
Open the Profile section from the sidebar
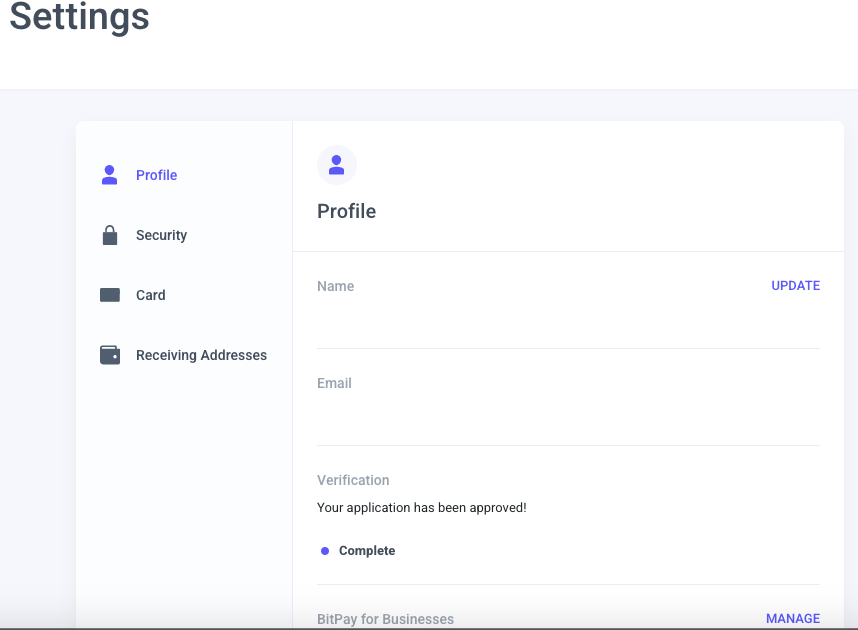[x=156, y=175]
